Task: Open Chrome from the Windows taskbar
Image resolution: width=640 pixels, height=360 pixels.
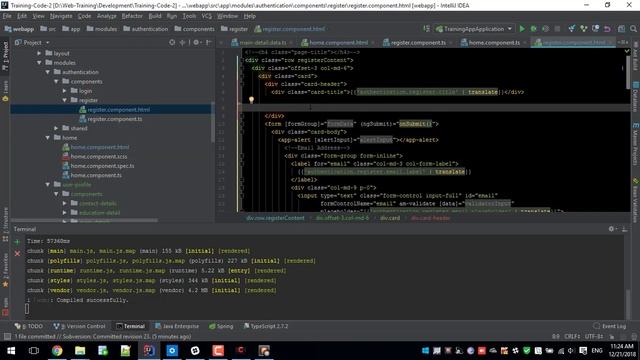Action: (57, 351)
